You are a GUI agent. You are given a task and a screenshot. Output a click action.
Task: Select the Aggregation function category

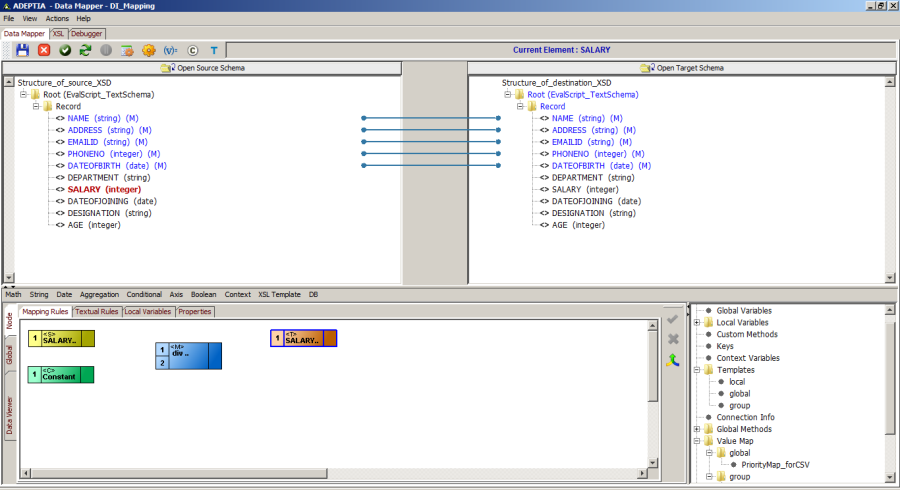click(99, 295)
